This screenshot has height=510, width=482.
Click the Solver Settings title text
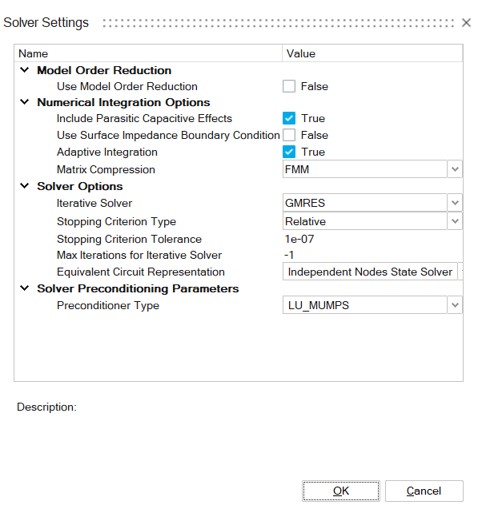point(46,23)
